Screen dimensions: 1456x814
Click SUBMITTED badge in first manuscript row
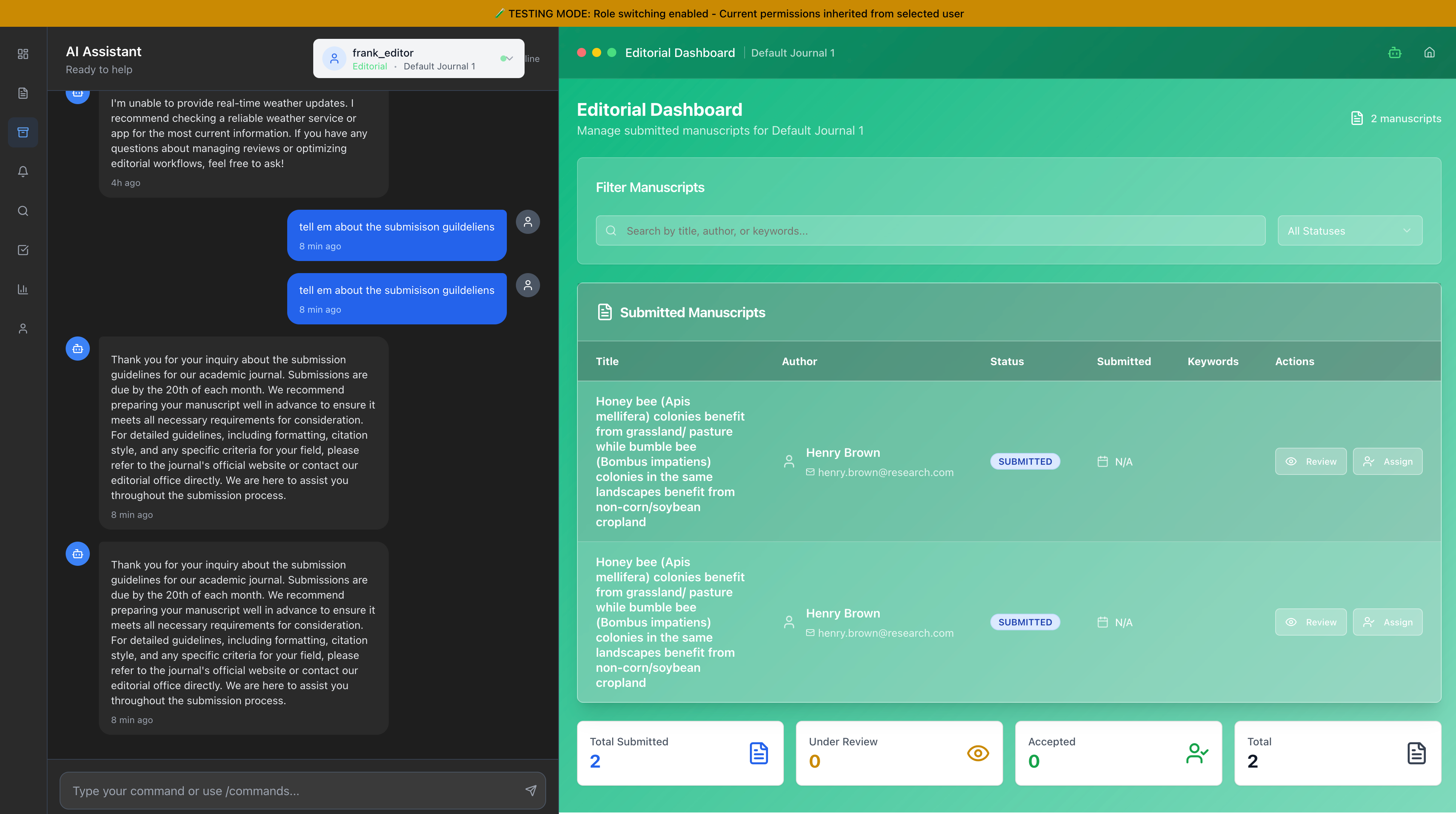[x=1025, y=462]
